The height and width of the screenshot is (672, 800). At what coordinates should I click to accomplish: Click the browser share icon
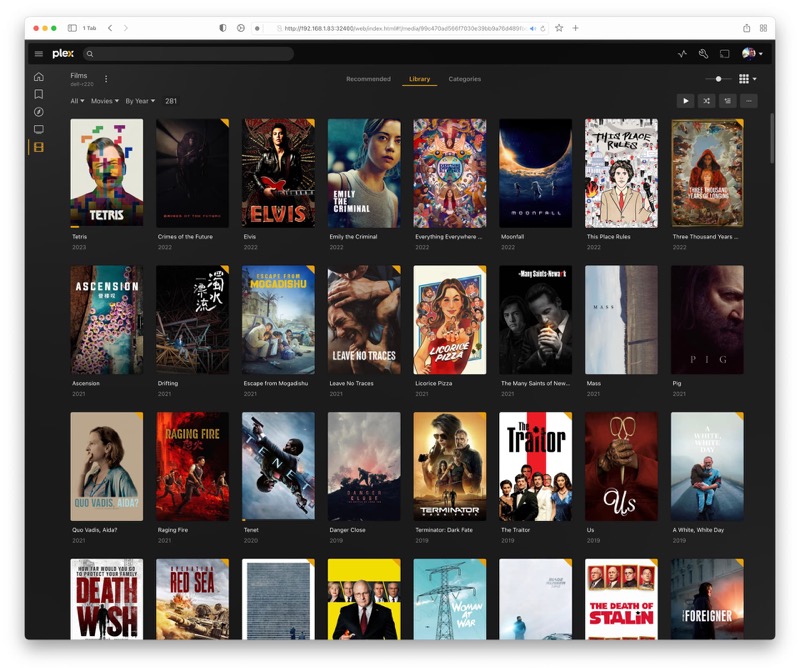tap(746, 28)
